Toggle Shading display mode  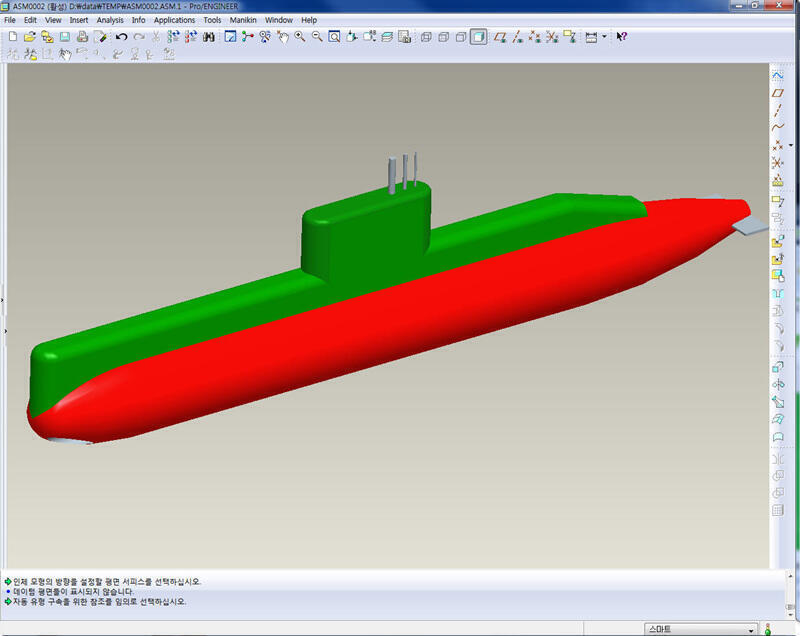coord(479,37)
